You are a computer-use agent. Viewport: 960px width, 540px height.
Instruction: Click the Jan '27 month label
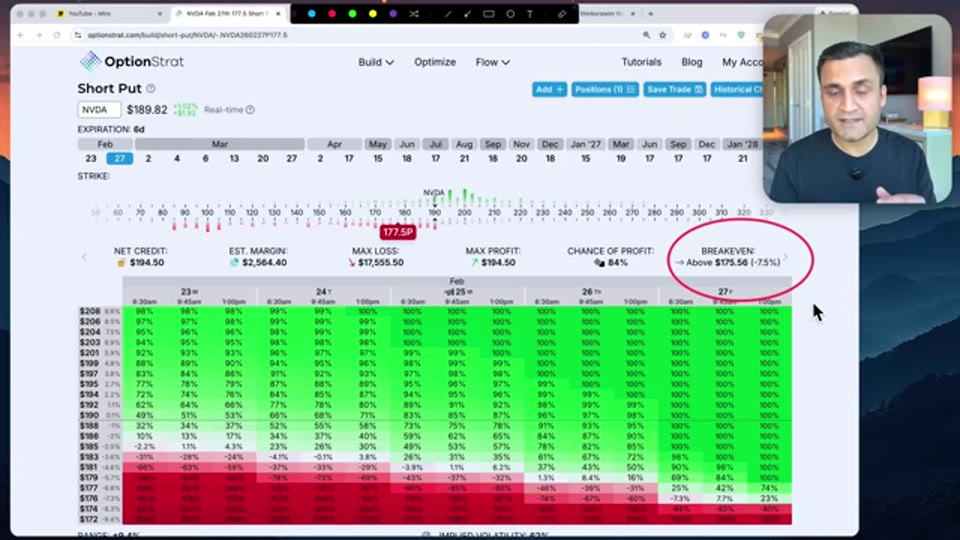pos(585,144)
